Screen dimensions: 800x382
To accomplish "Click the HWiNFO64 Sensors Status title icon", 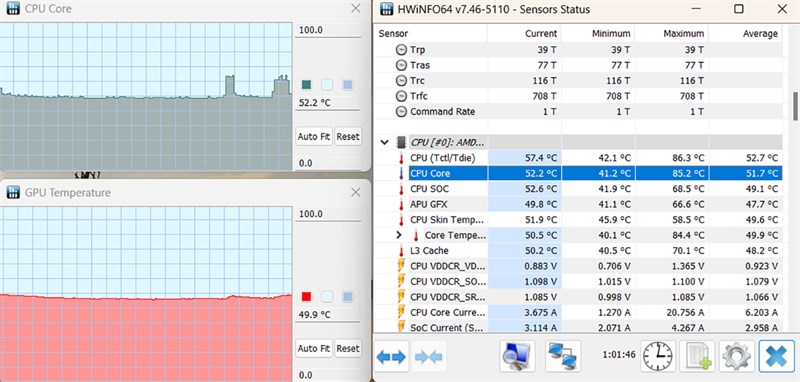I will point(387,9).
